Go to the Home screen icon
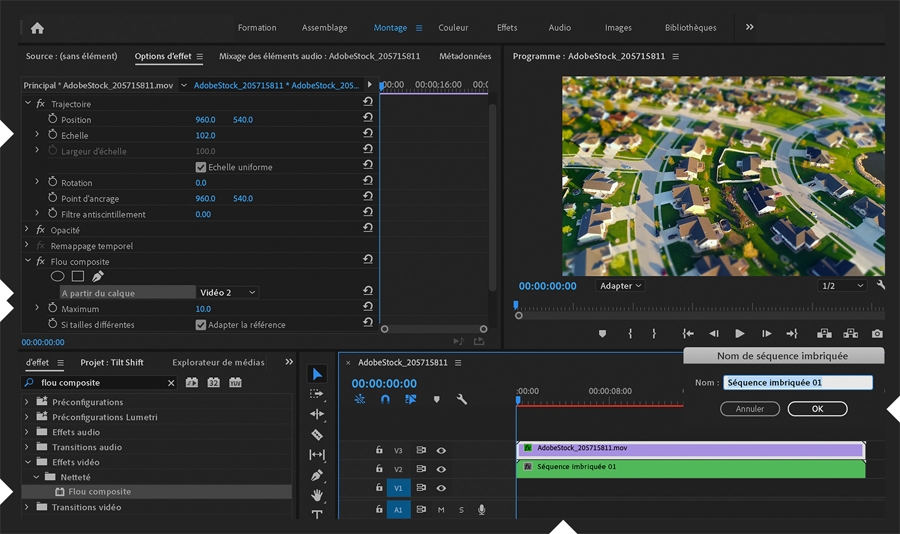This screenshot has height=534, width=900. [x=37, y=28]
